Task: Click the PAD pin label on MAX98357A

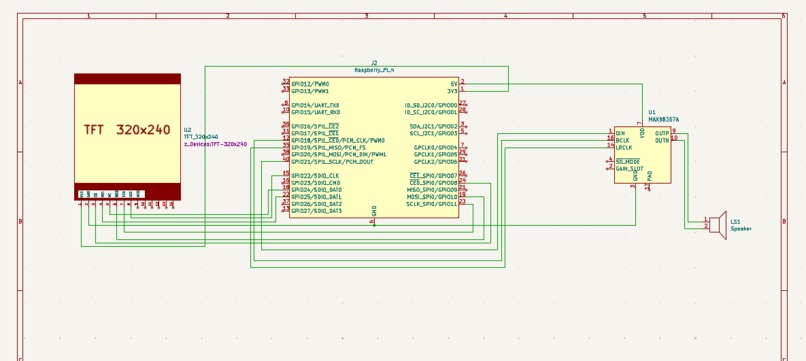Action: [650, 175]
